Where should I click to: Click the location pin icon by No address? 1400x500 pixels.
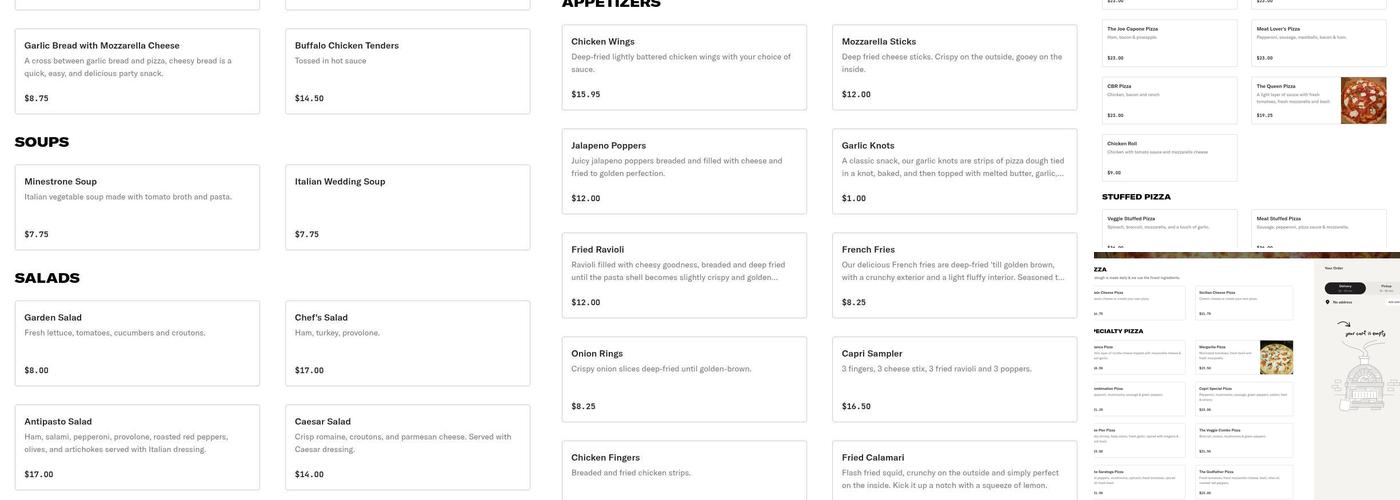(x=1328, y=301)
